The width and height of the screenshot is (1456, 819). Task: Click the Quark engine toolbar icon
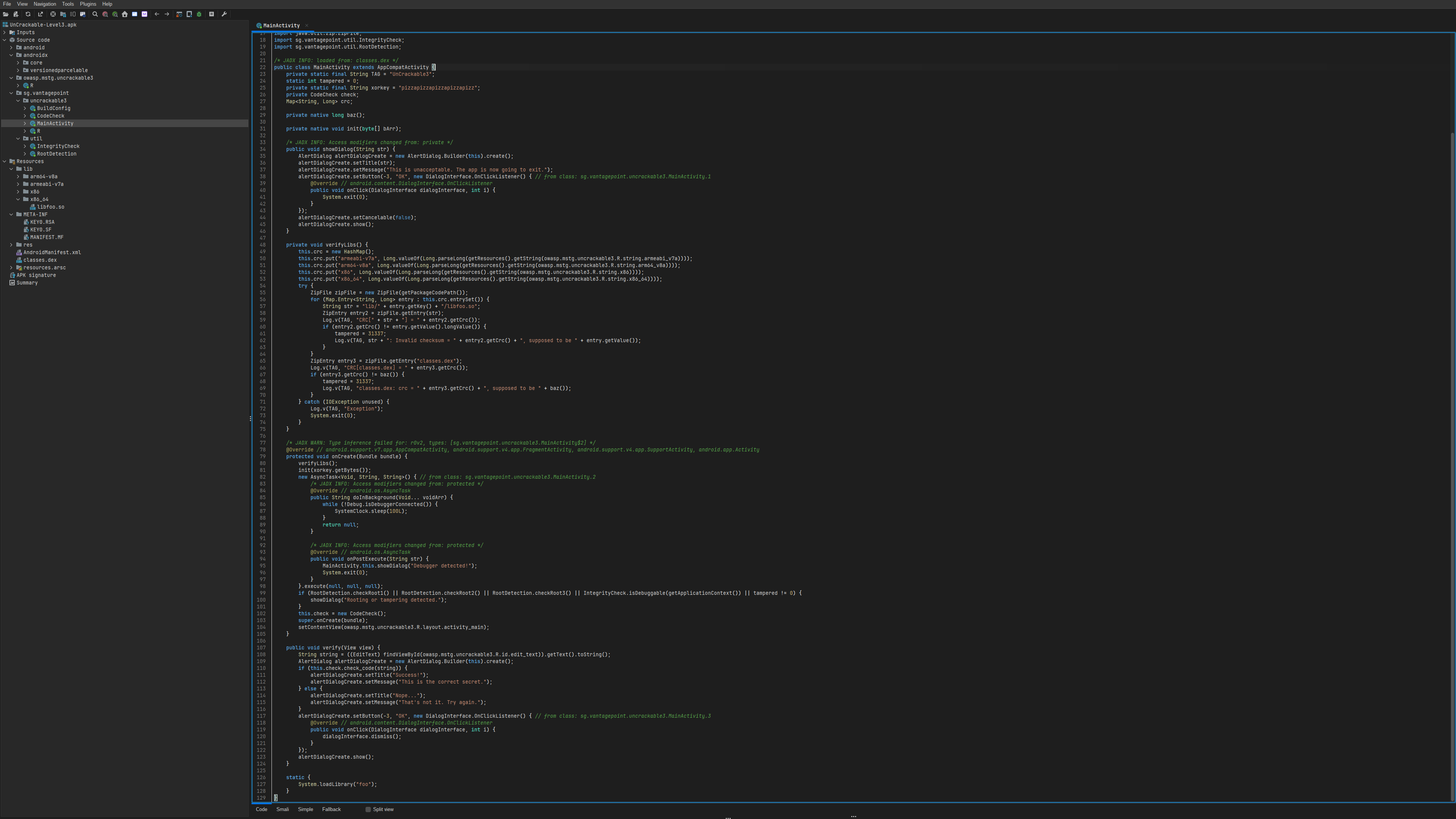click(x=189, y=14)
